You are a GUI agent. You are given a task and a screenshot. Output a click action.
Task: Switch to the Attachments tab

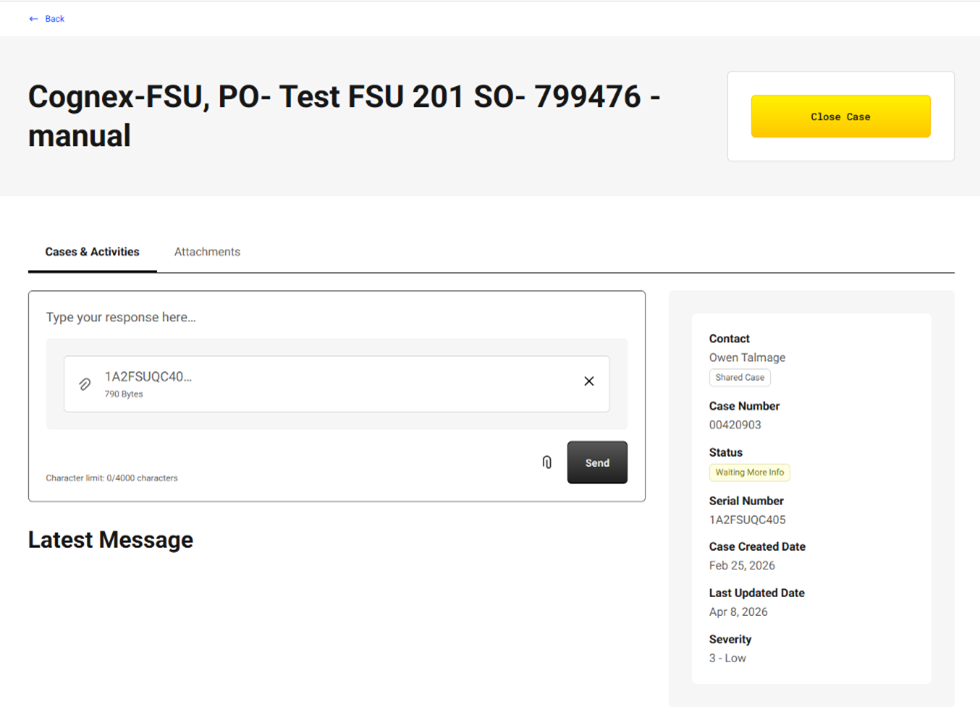pyautogui.click(x=207, y=252)
